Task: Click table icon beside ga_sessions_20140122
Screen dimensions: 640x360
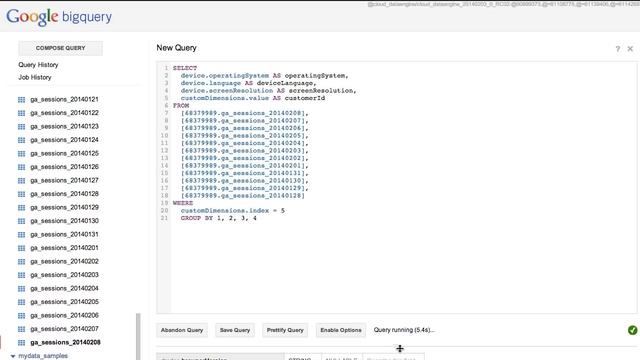Action: pos(22,113)
